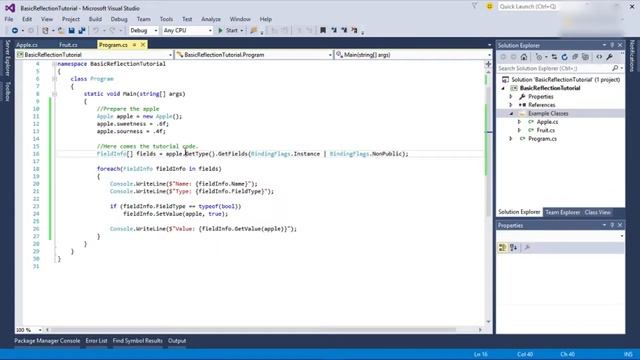Toggle Alphabetical sort in Properties panel
Viewport: 640px width, 360px height.
point(513,247)
